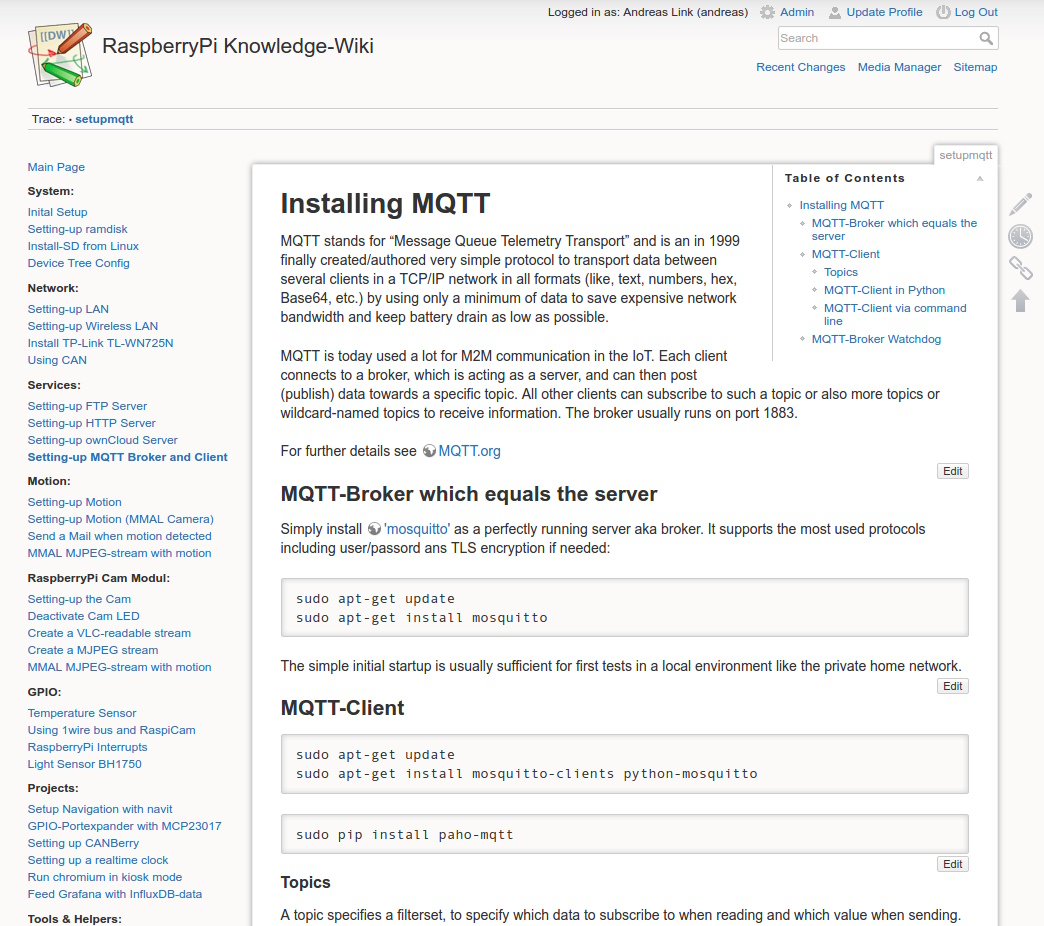Click the Admin gear icon
The image size is (1044, 926).
(x=768, y=12)
